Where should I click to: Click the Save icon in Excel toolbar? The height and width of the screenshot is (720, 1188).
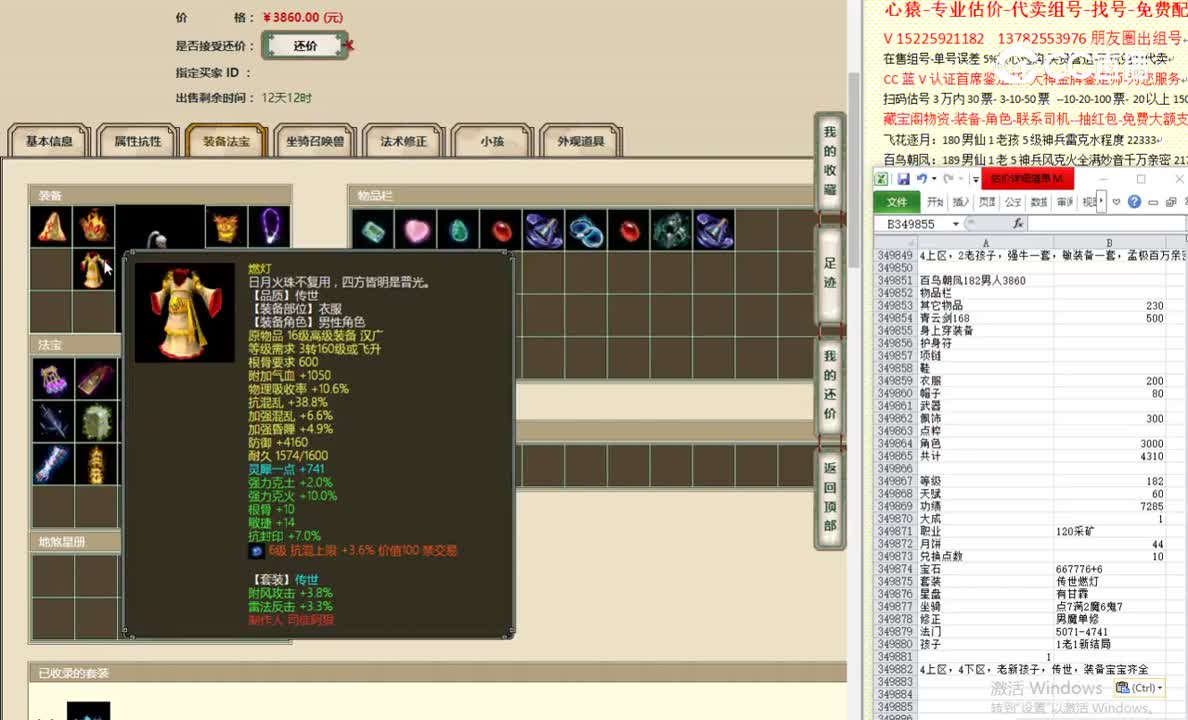904,178
